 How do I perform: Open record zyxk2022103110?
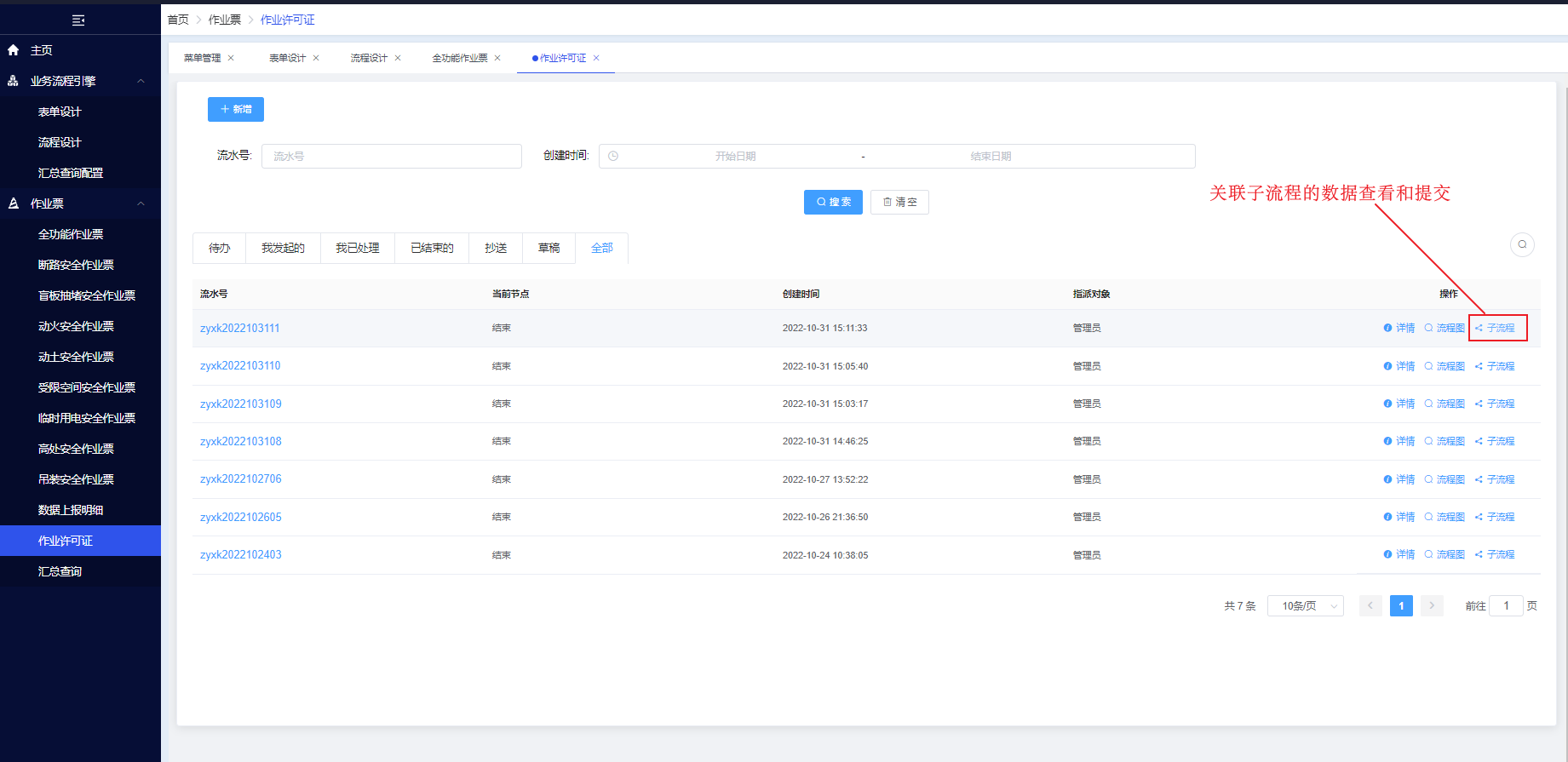(x=240, y=366)
